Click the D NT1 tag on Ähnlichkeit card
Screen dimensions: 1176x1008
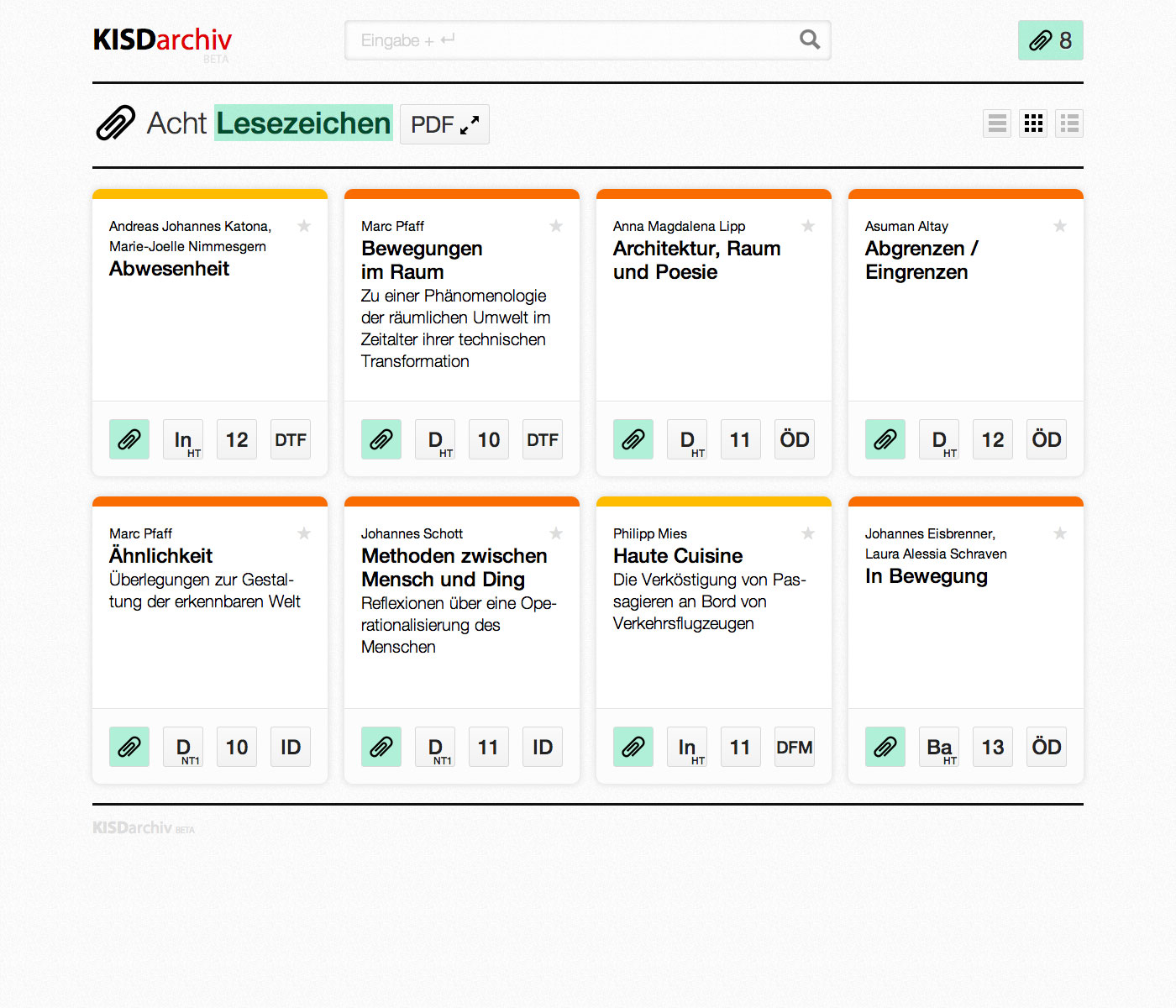(x=183, y=747)
